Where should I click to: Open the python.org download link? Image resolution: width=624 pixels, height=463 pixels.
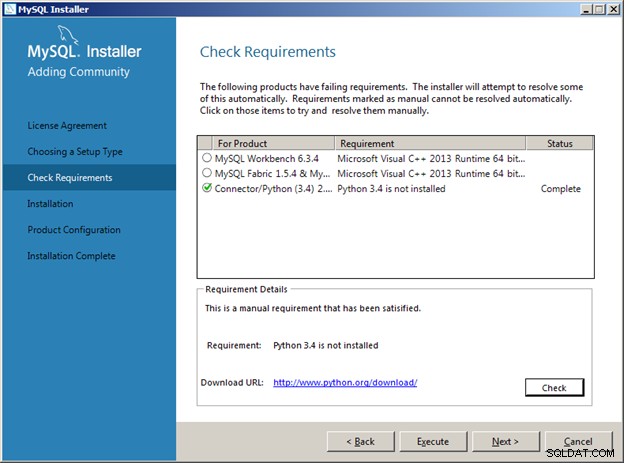[345, 383]
